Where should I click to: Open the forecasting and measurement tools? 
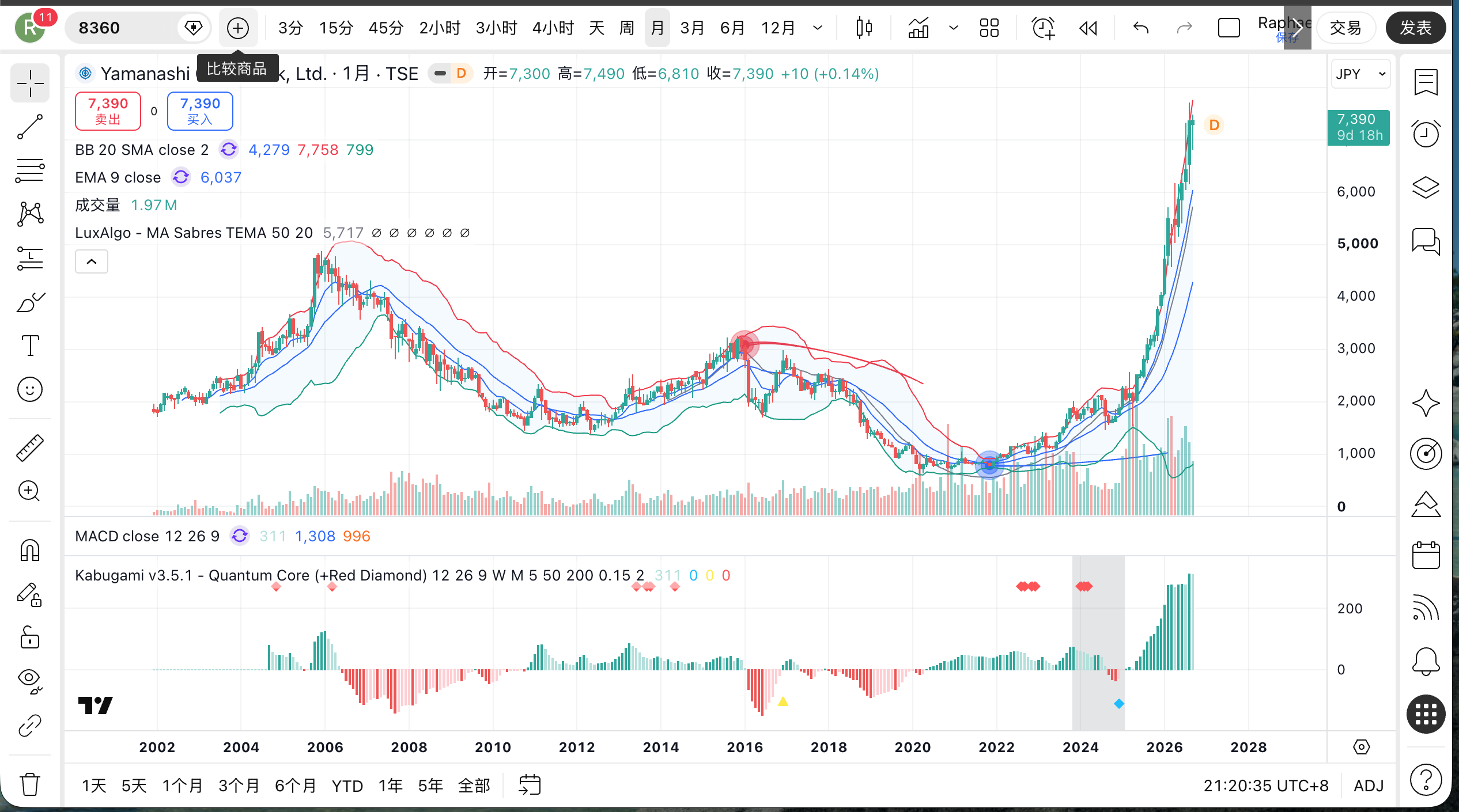[x=30, y=259]
